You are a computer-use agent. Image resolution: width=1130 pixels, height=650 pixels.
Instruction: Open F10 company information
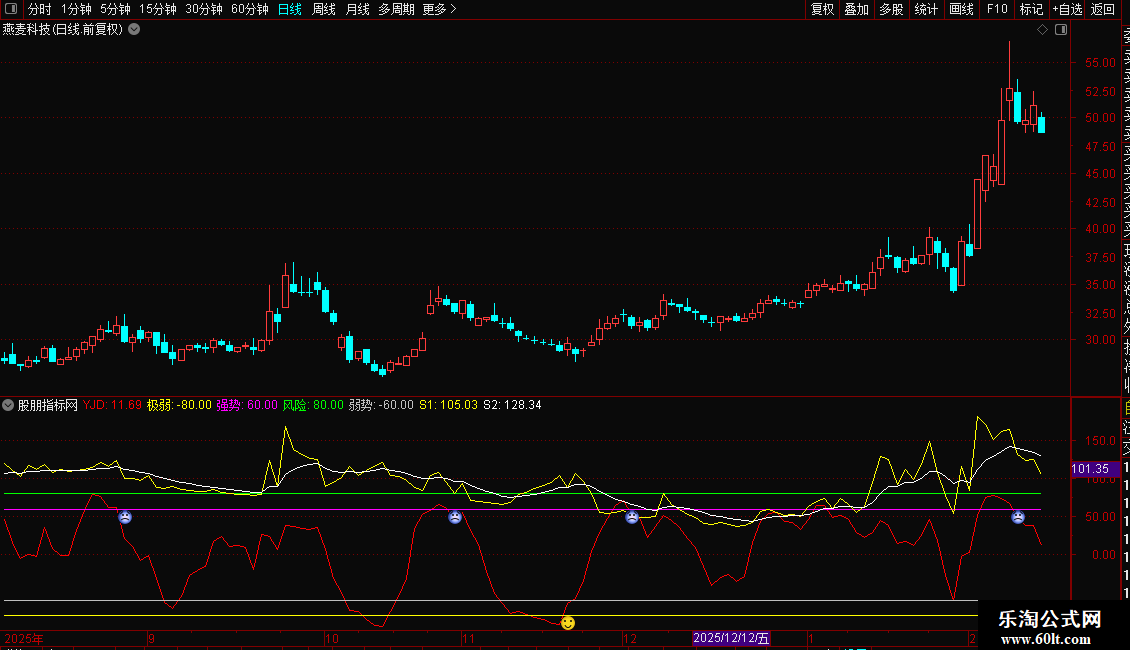[x=996, y=9]
